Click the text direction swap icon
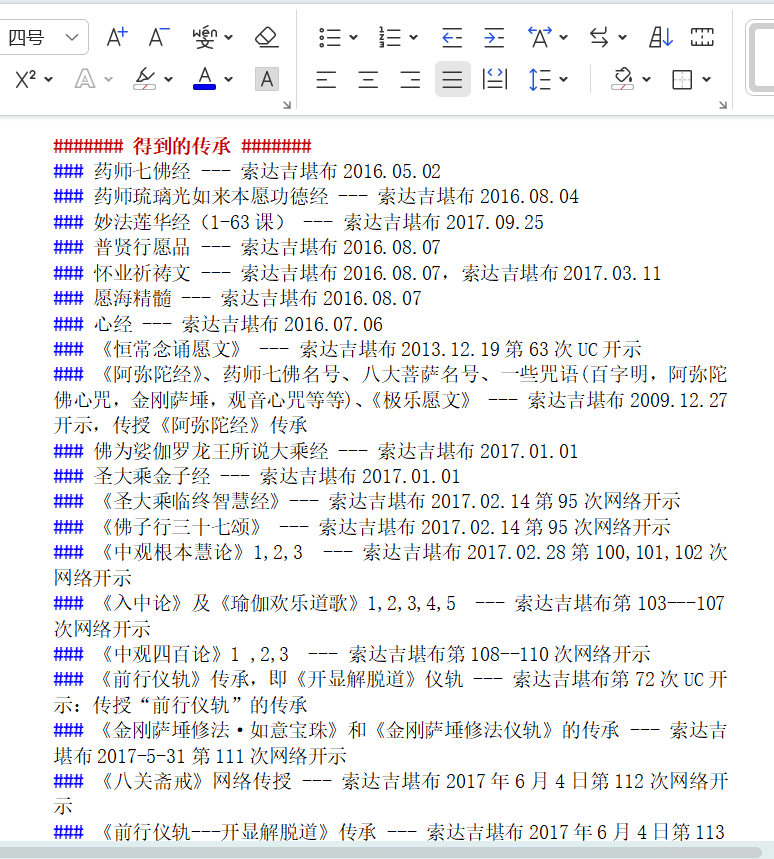 pyautogui.click(x=599, y=37)
